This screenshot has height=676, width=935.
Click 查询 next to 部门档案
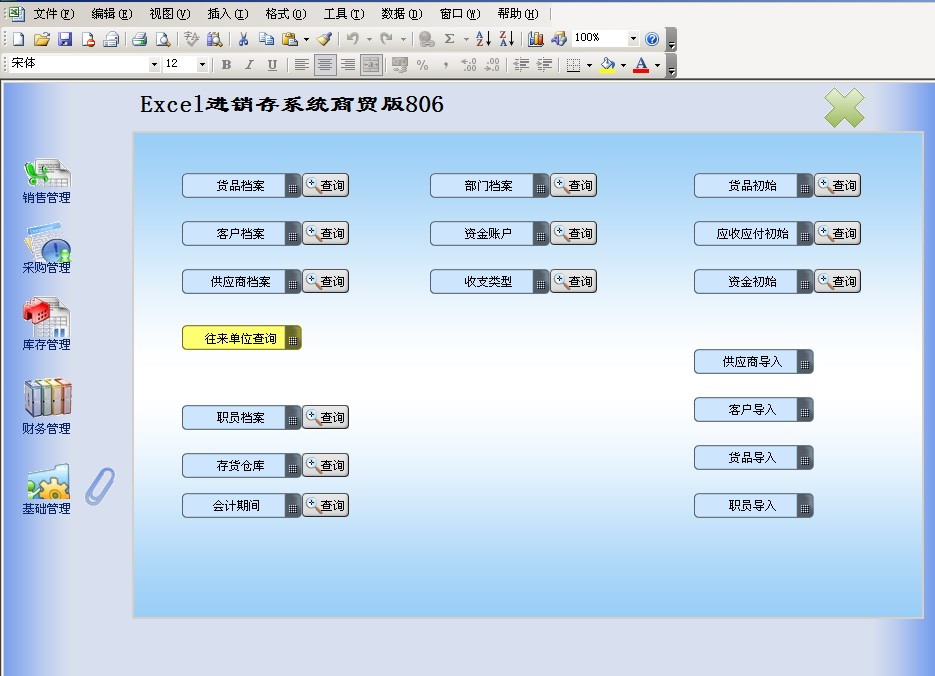point(573,185)
